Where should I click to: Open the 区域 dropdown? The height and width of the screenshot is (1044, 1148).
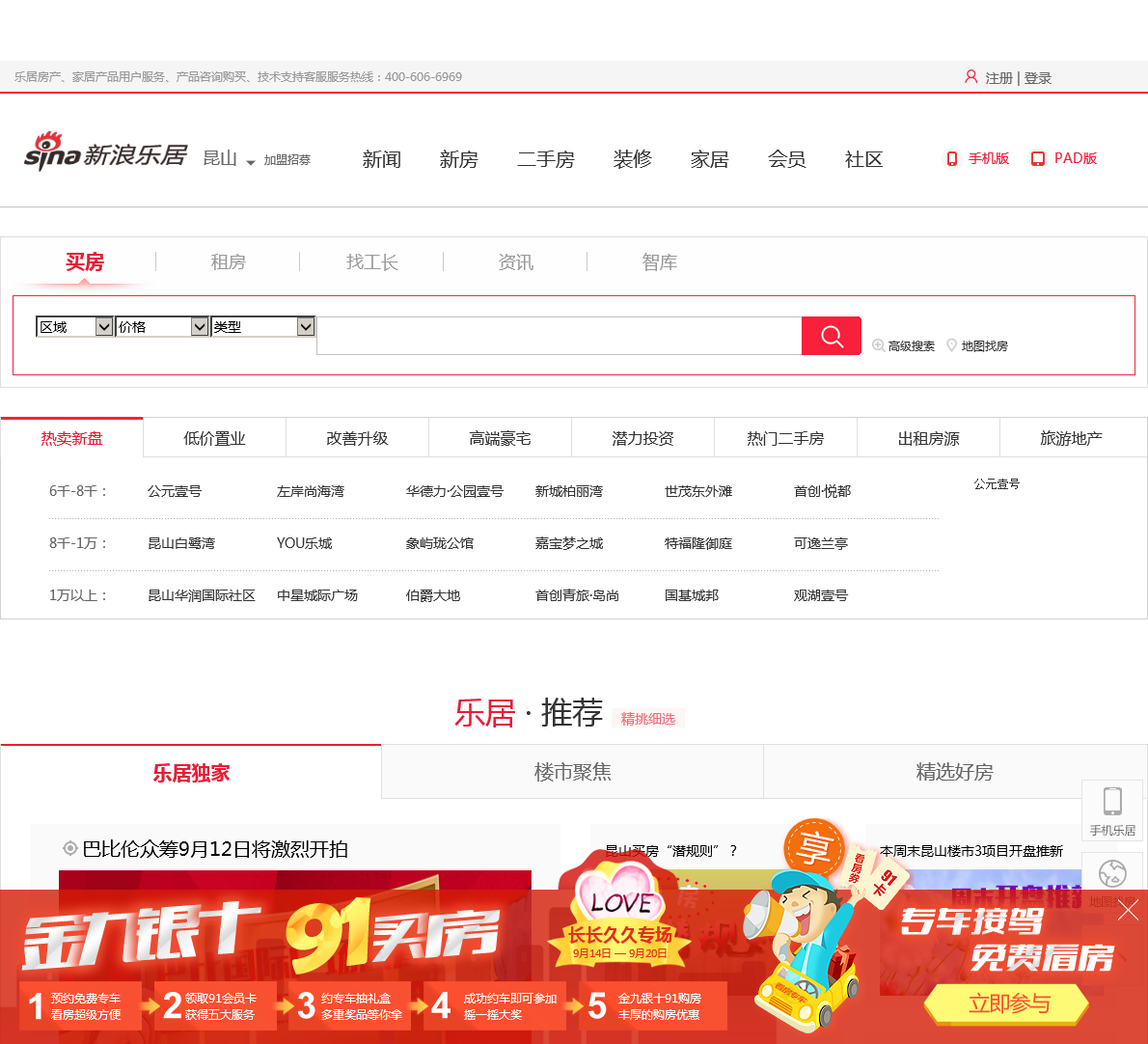click(74, 326)
